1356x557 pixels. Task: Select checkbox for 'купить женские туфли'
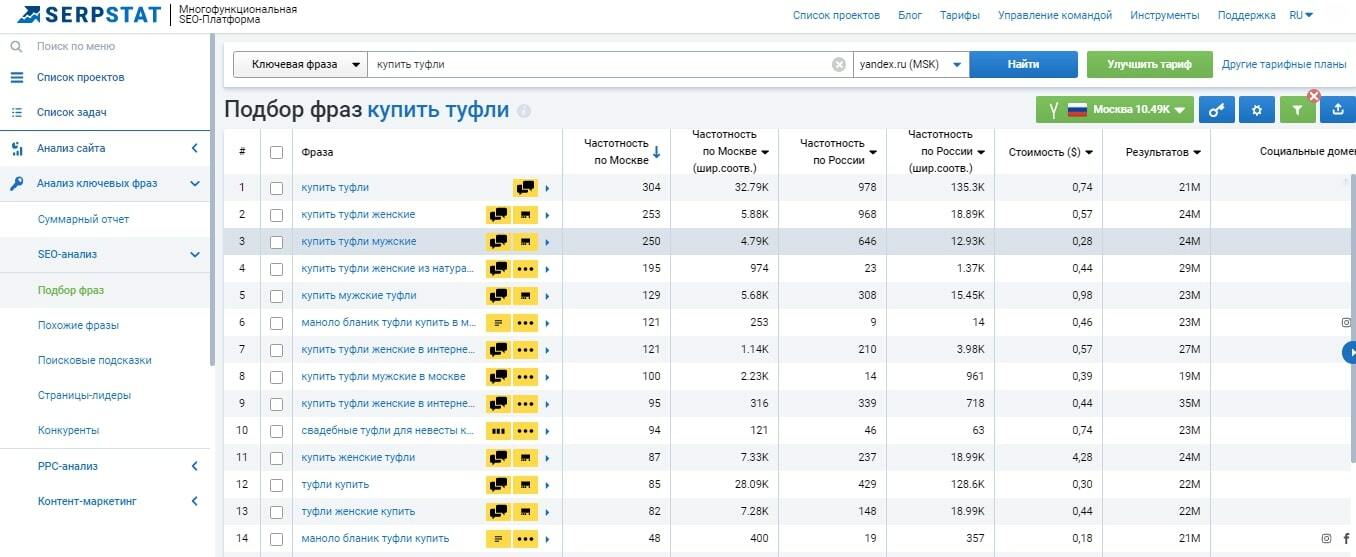(x=276, y=457)
